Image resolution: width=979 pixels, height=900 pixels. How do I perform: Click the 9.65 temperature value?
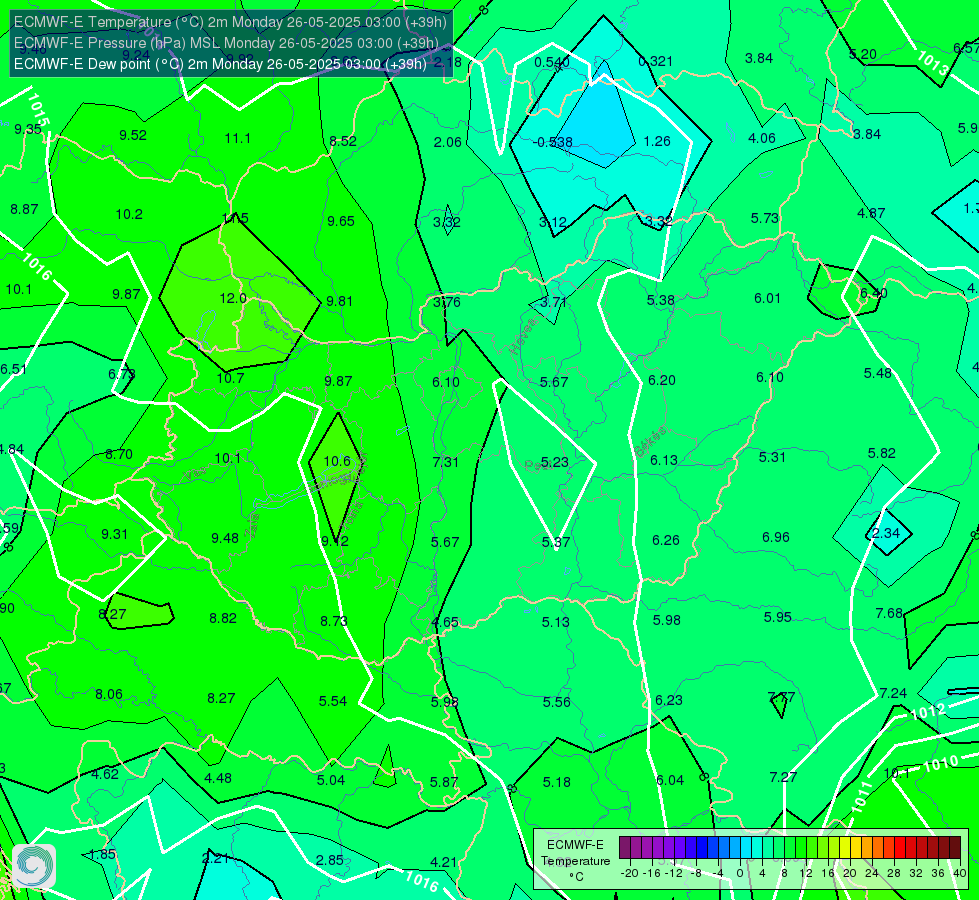(341, 221)
